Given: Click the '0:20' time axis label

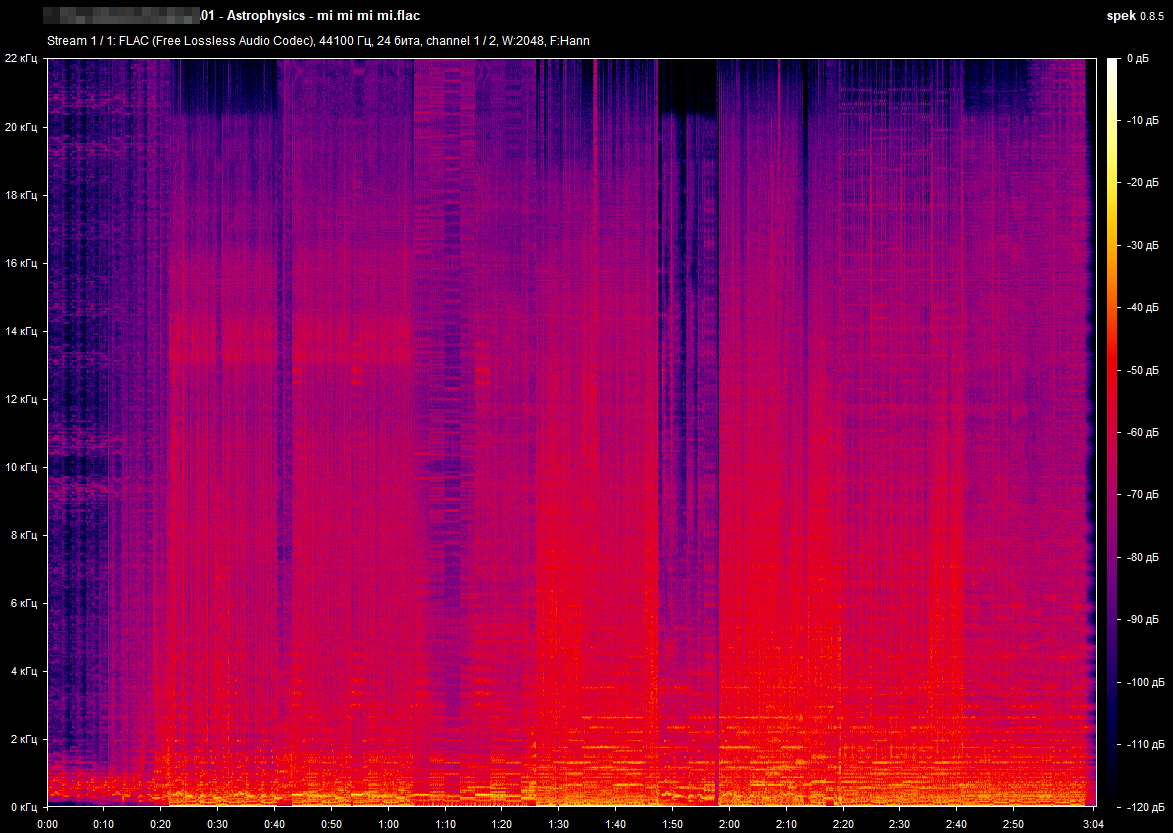Looking at the screenshot, I should coord(161,824).
